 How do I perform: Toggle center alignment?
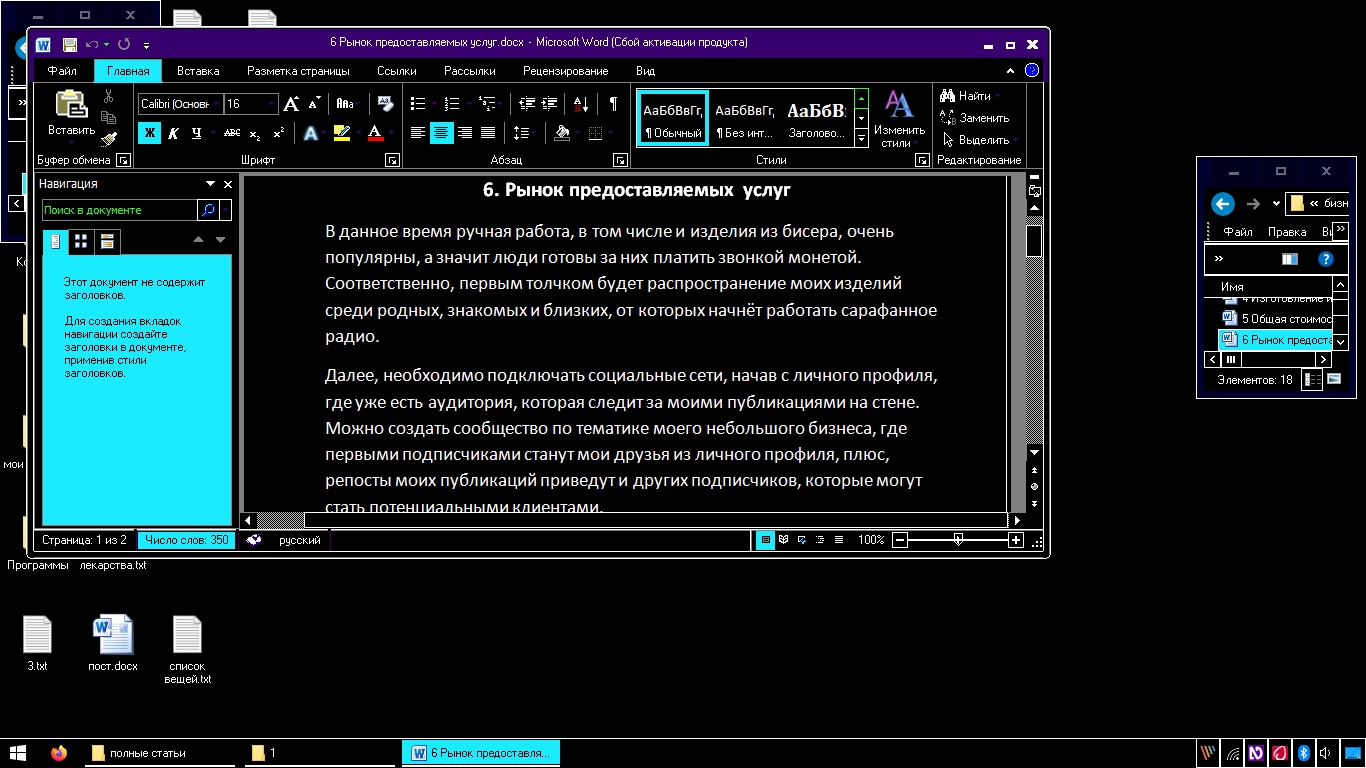[x=441, y=133]
